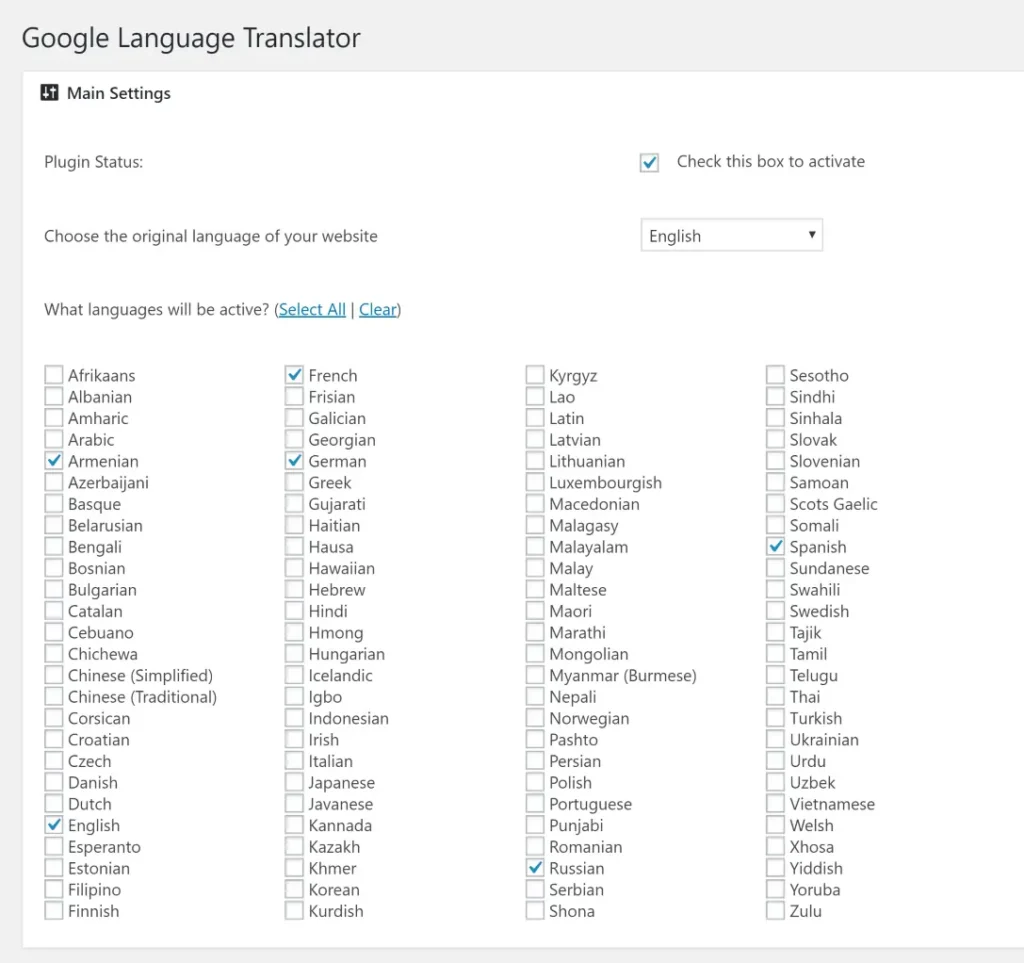Tick the Kyrgyz checkbox

coord(535,375)
